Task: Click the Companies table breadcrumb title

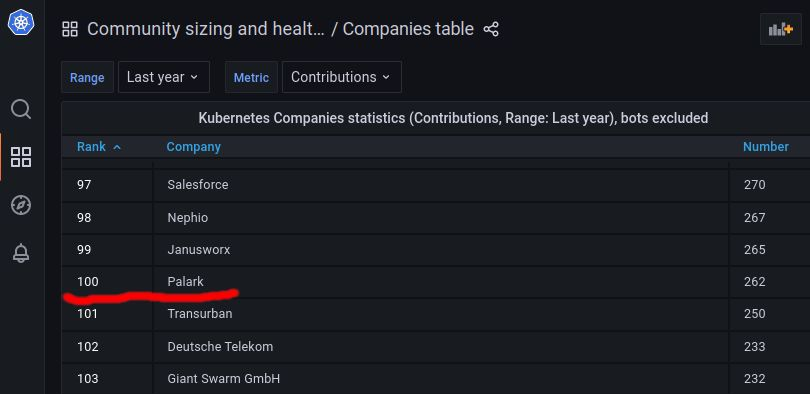Action: (408, 29)
